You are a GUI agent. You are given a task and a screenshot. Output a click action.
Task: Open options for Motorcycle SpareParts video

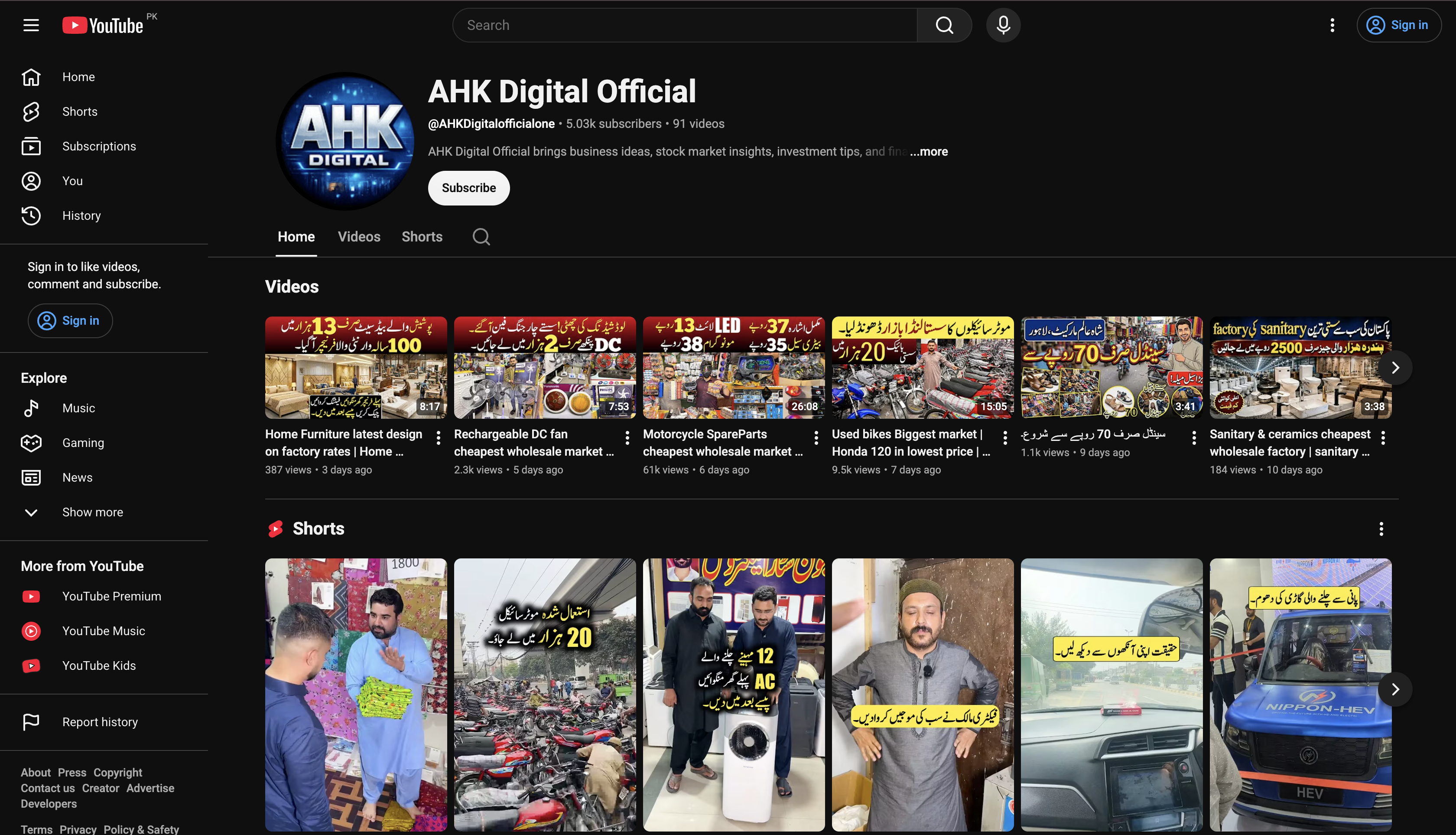click(816, 437)
